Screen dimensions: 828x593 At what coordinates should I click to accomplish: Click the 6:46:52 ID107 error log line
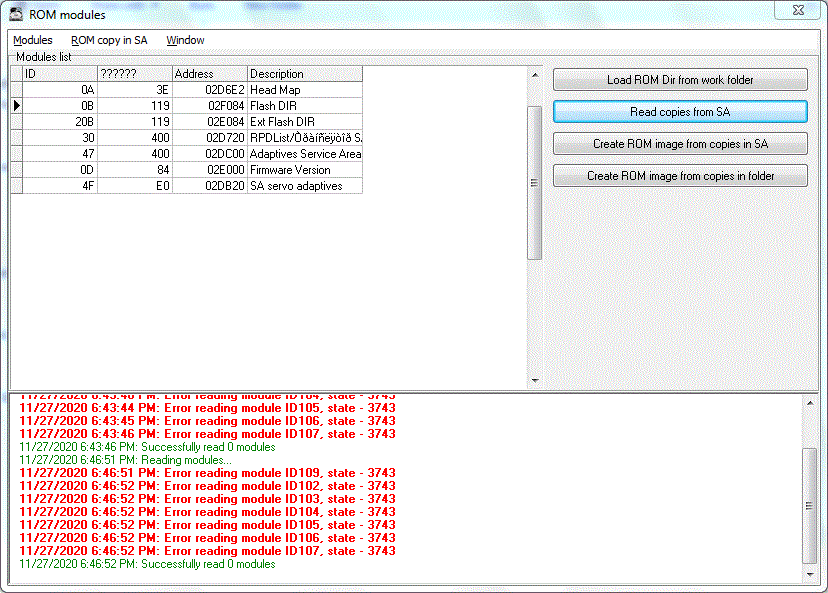click(208, 551)
